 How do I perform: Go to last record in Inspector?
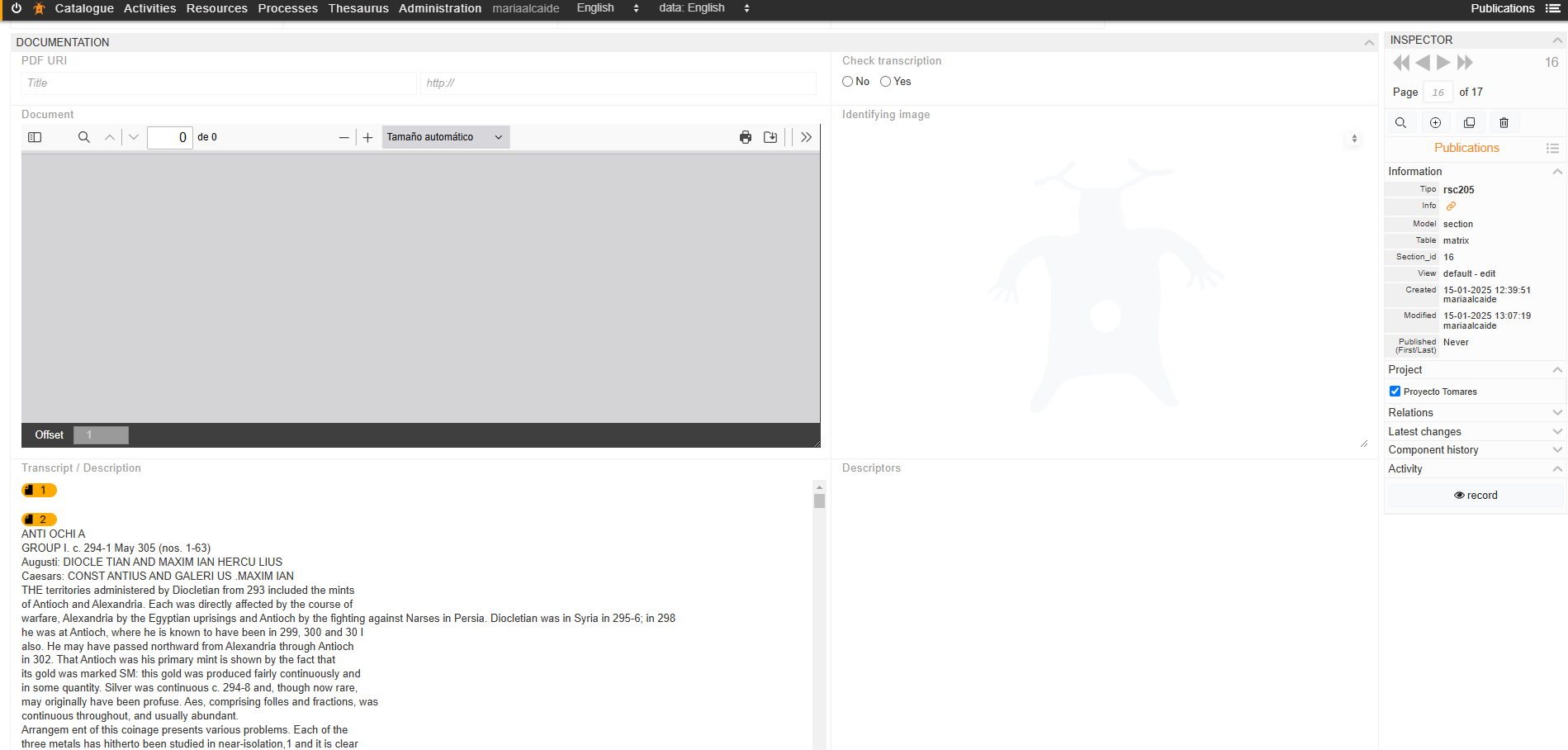coord(1465,63)
